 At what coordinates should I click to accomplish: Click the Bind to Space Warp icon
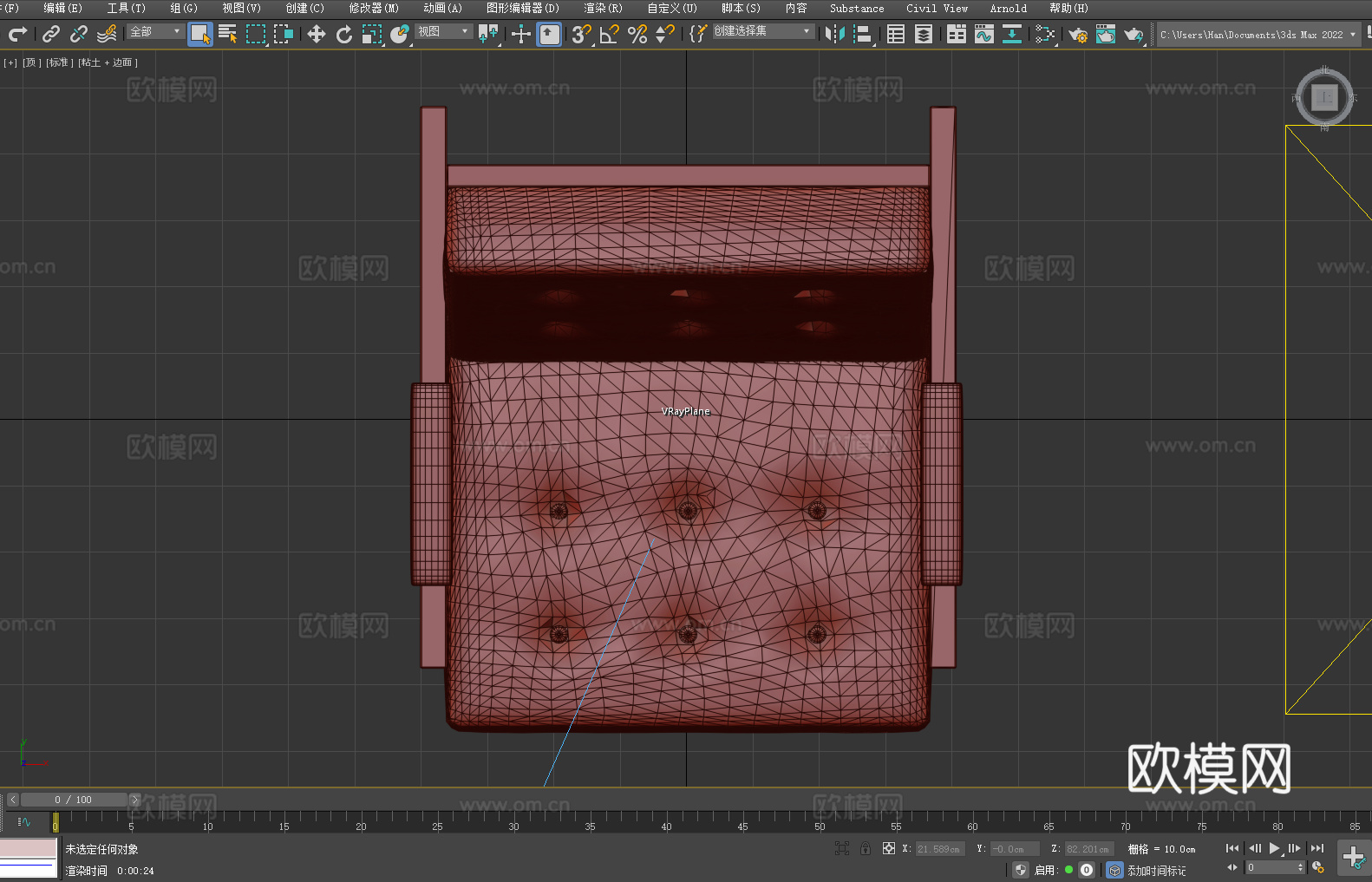(x=107, y=34)
